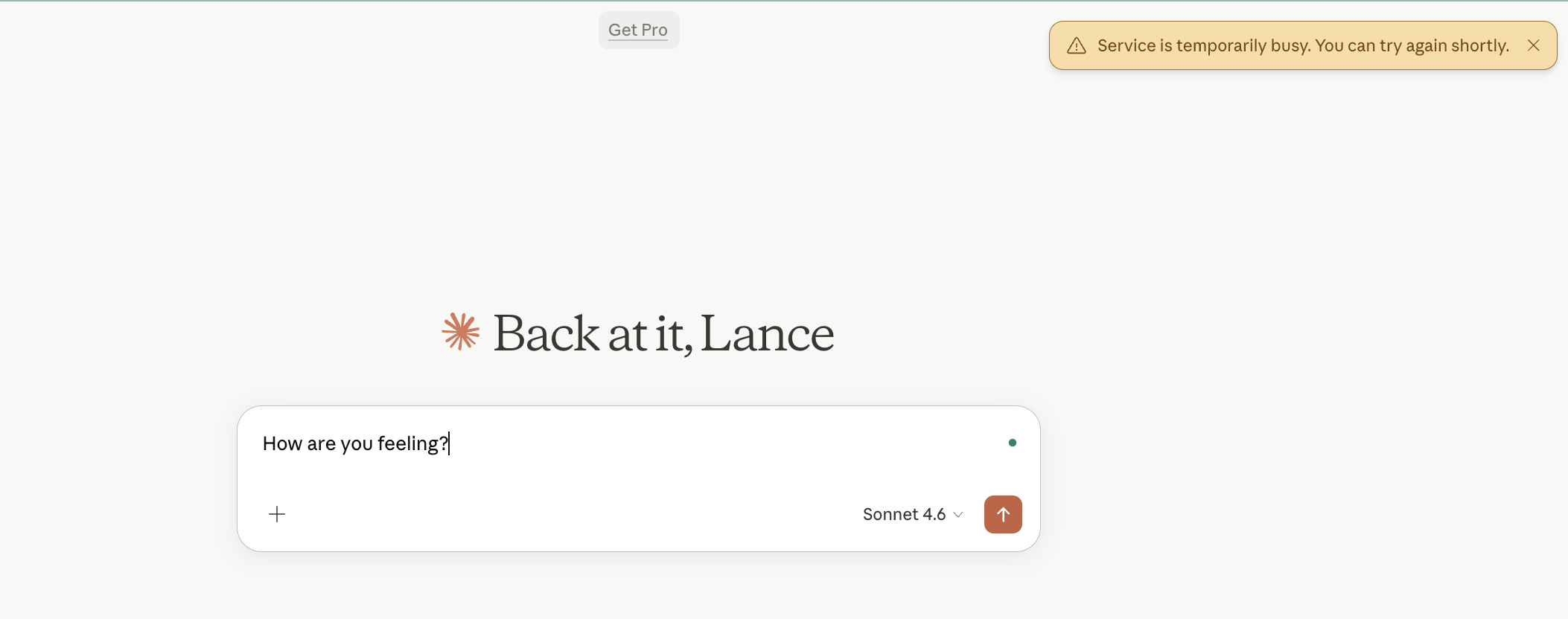Click the warning triangle icon in the alert
This screenshot has height=619, width=1568.
1077,46
